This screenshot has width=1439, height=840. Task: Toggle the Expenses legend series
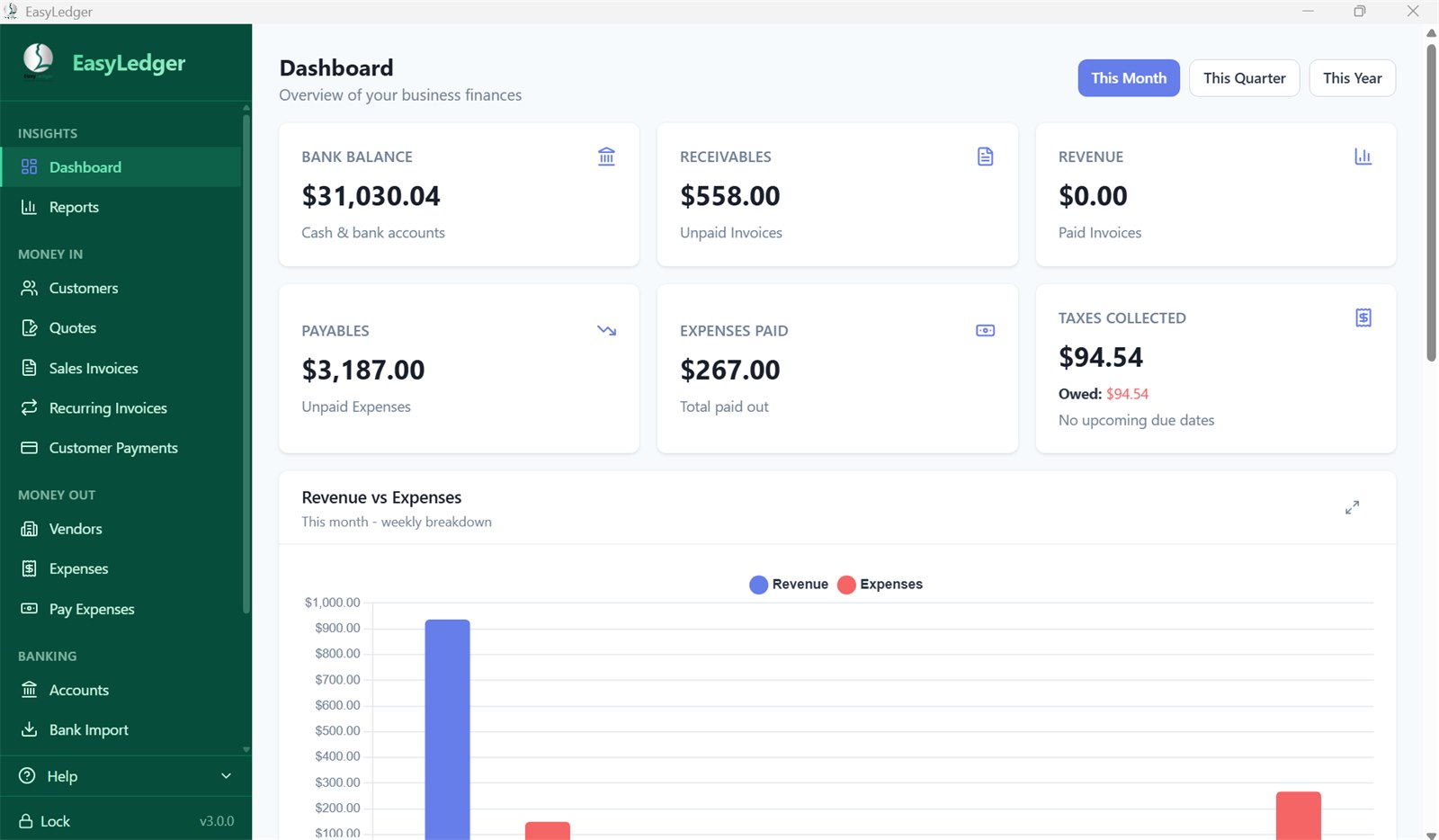pyautogui.click(x=880, y=585)
